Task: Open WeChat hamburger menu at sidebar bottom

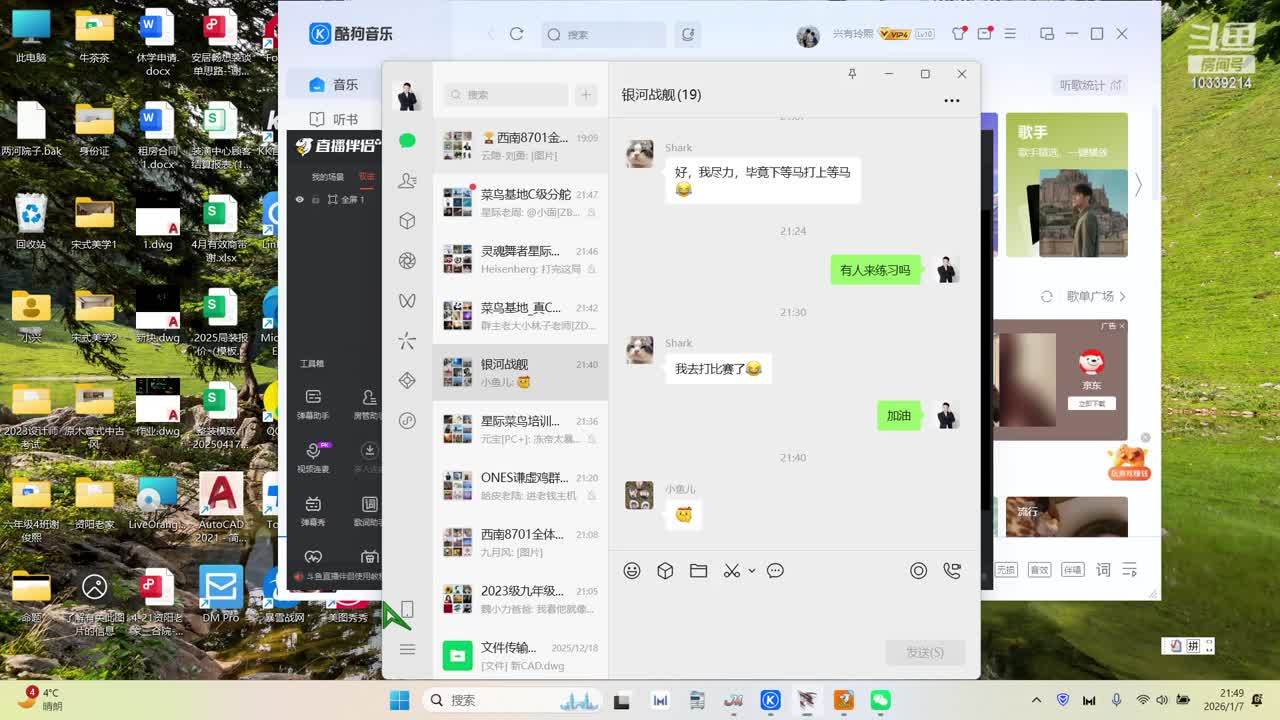Action: [x=407, y=650]
